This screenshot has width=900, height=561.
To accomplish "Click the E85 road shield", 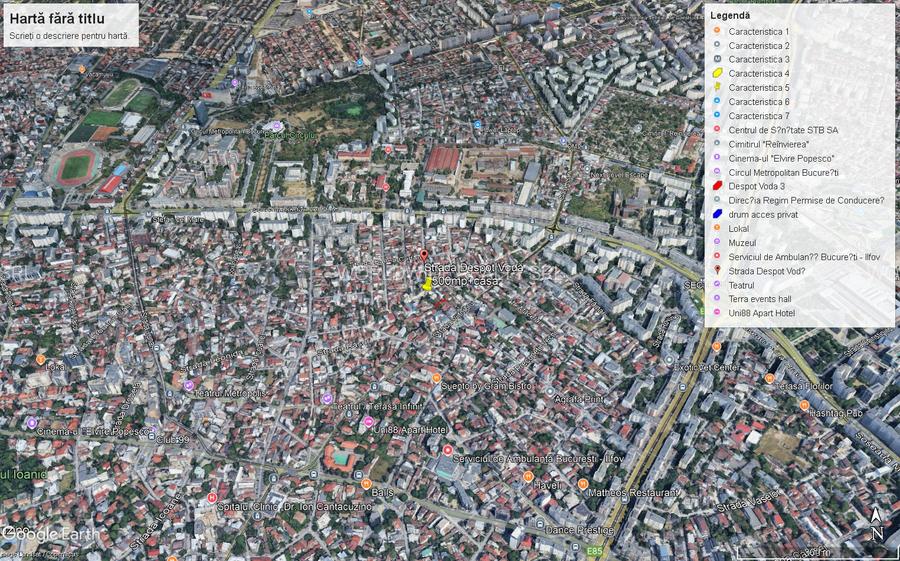I will pyautogui.click(x=595, y=551).
